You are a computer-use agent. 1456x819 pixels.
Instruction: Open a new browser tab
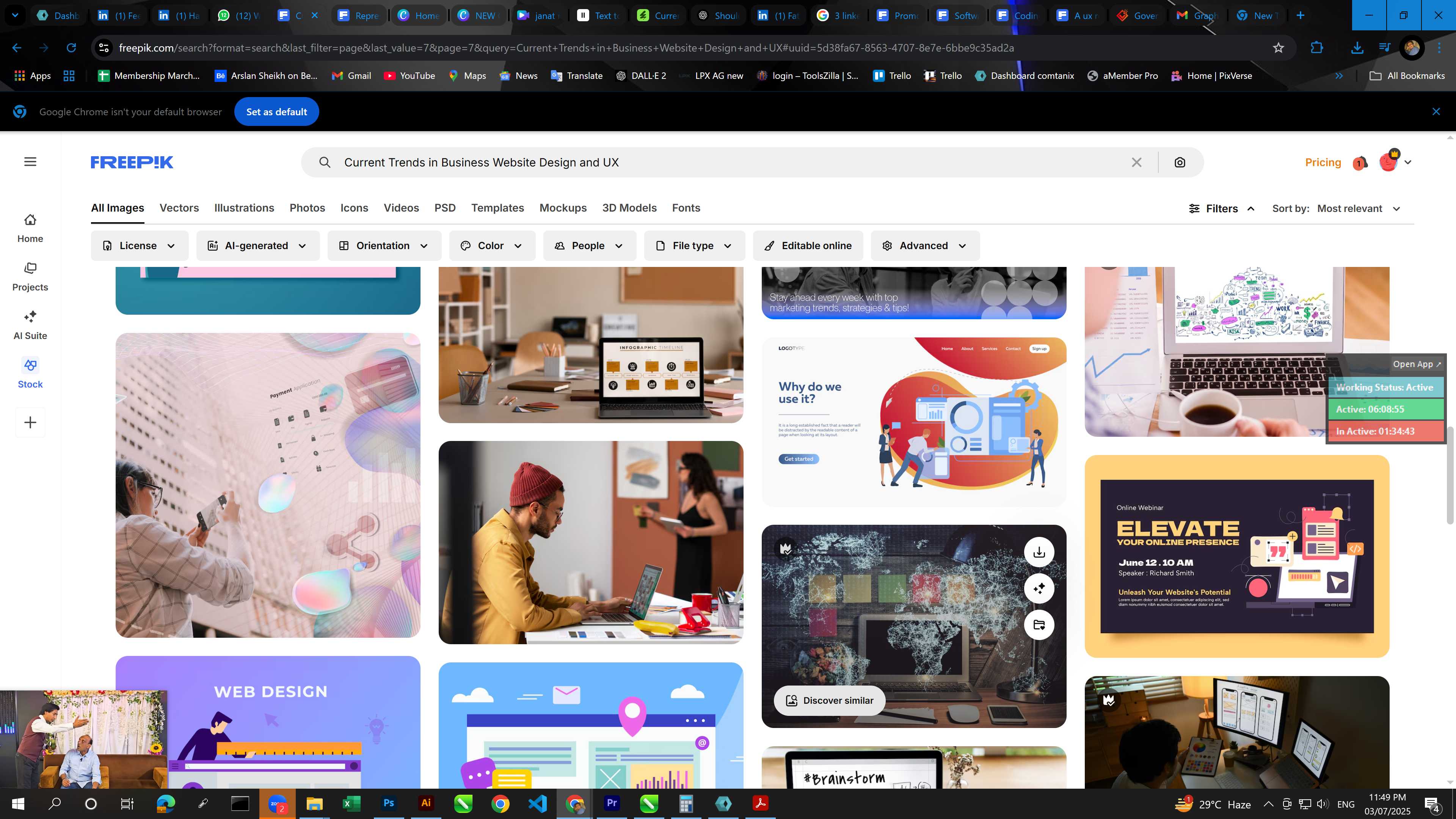click(x=1300, y=15)
